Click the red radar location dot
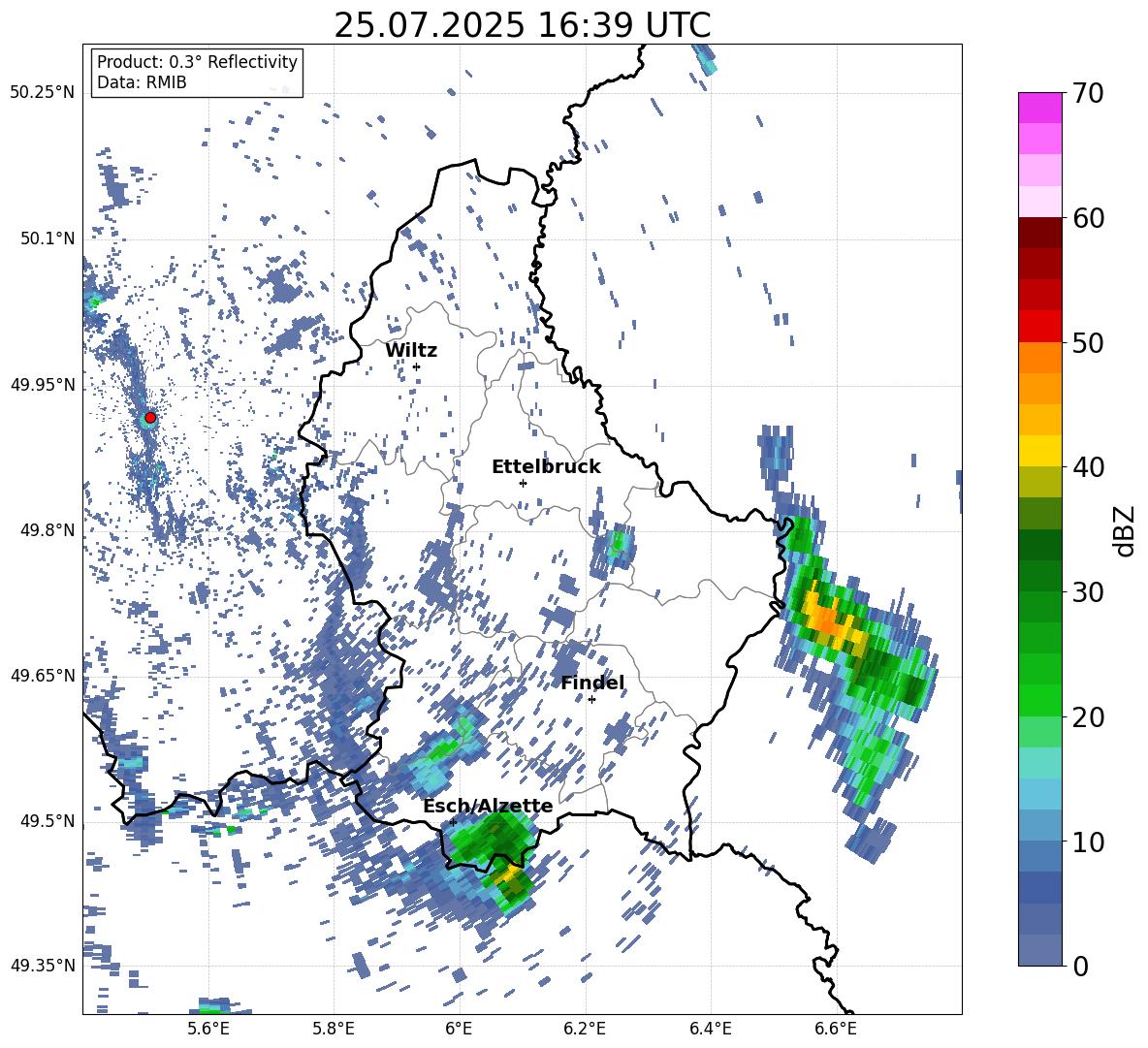The height and width of the screenshot is (1048, 1148). (x=150, y=418)
